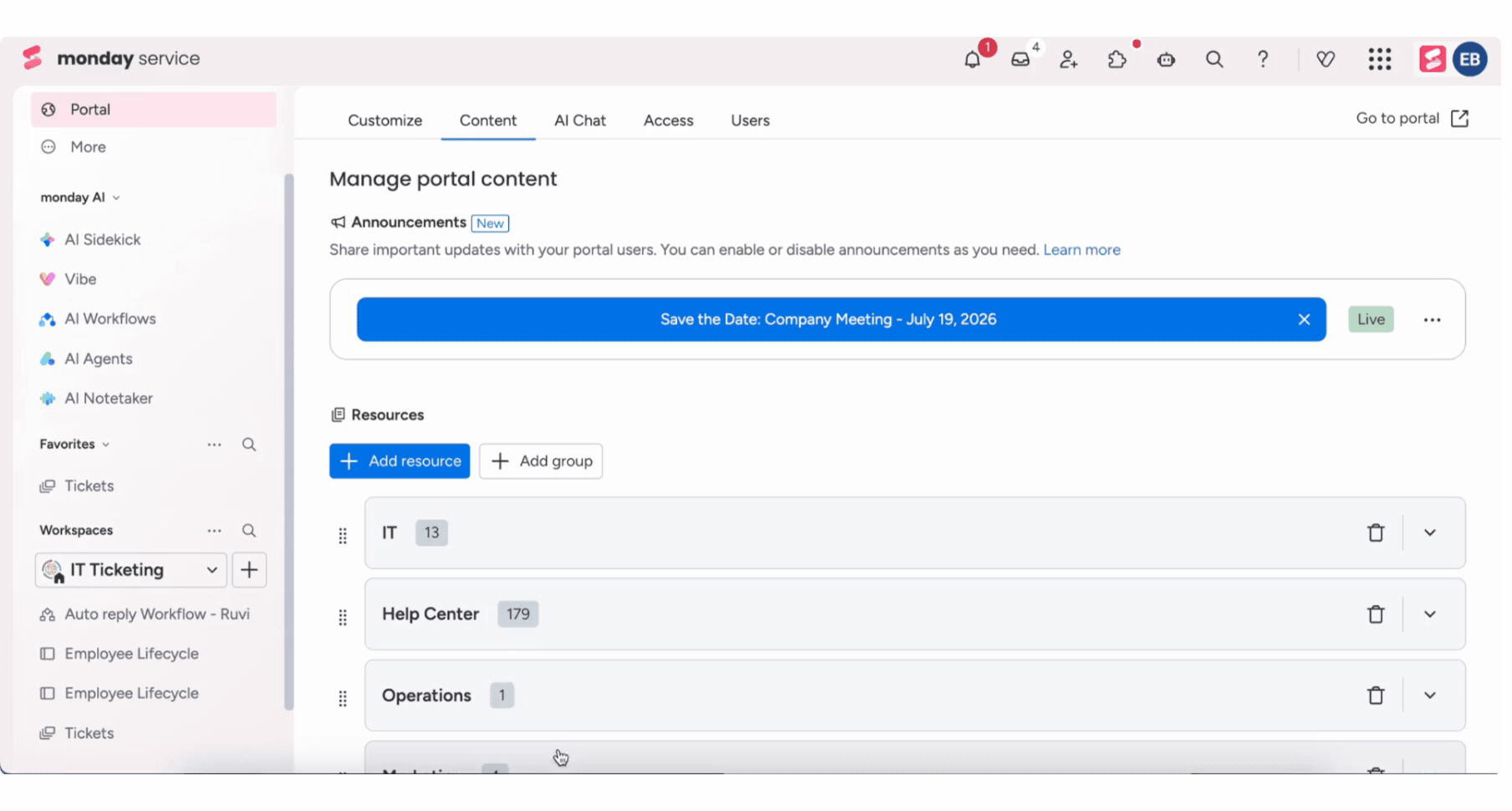Click the Save the Date announcement text
Image resolution: width=1512 pixels, height=811 pixels.
pos(828,319)
